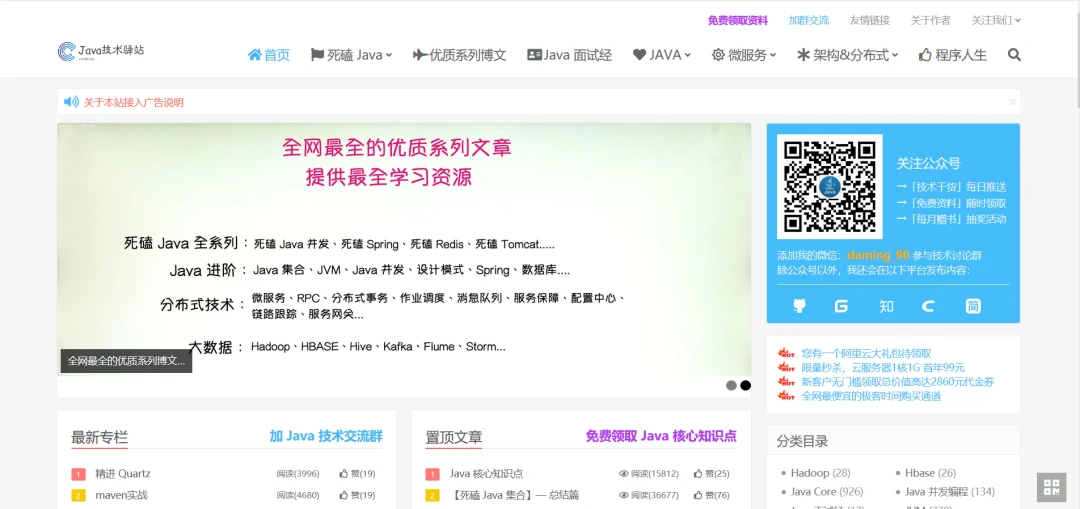This screenshot has height=509, width=1080.
Task: Open the search magnifier icon in navbar
Action: tap(1014, 55)
